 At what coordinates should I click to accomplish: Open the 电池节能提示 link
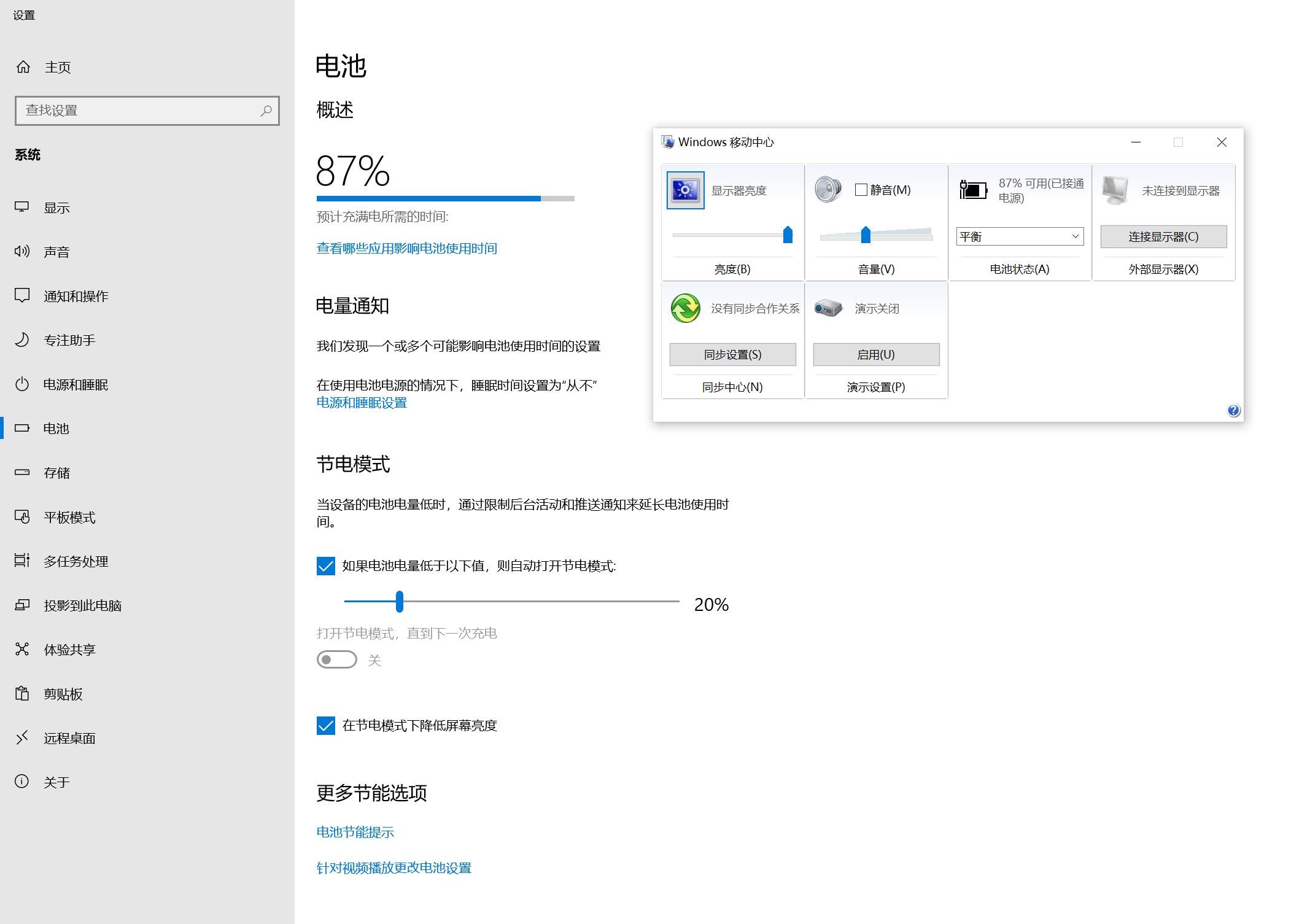(355, 833)
